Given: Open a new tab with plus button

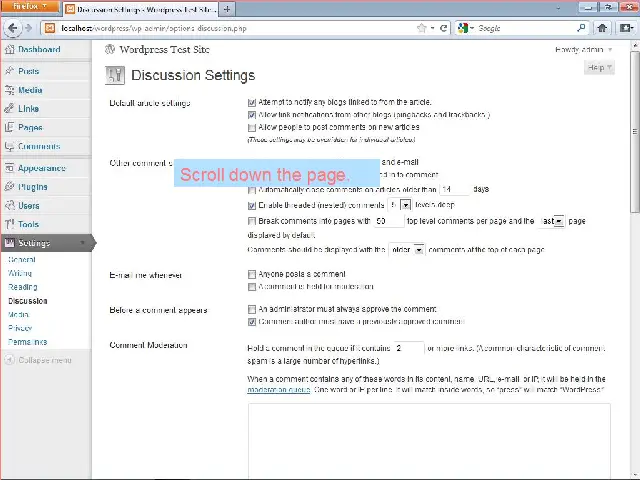Looking at the screenshot, I should tap(227, 9).
